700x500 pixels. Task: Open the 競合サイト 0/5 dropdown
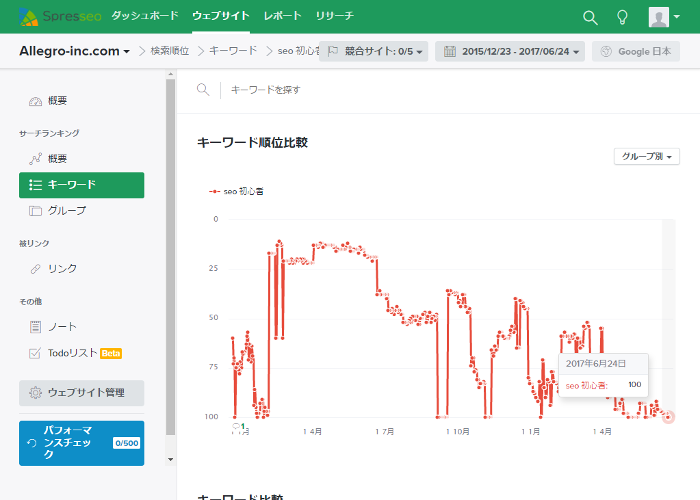[x=374, y=51]
